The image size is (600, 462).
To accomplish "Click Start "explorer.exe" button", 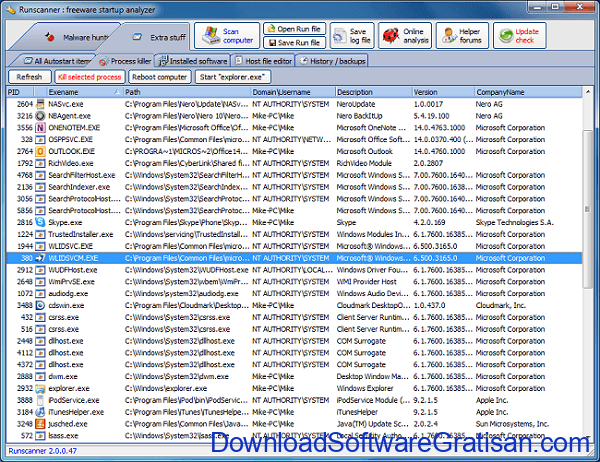I will click(x=233, y=77).
